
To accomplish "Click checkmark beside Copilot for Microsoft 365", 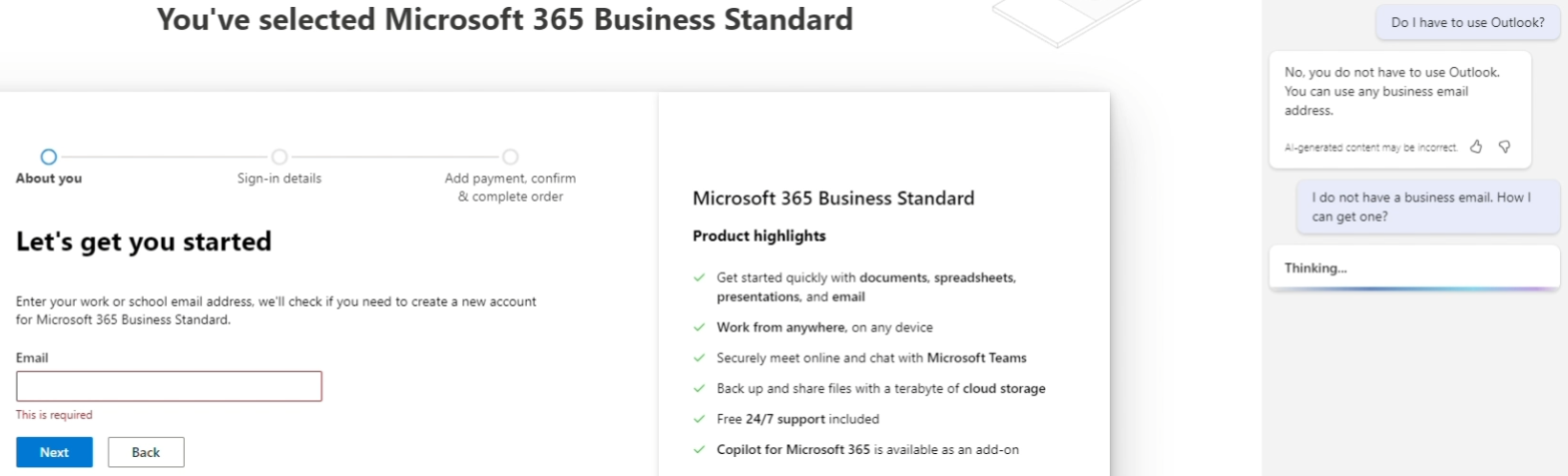I will (x=700, y=450).
